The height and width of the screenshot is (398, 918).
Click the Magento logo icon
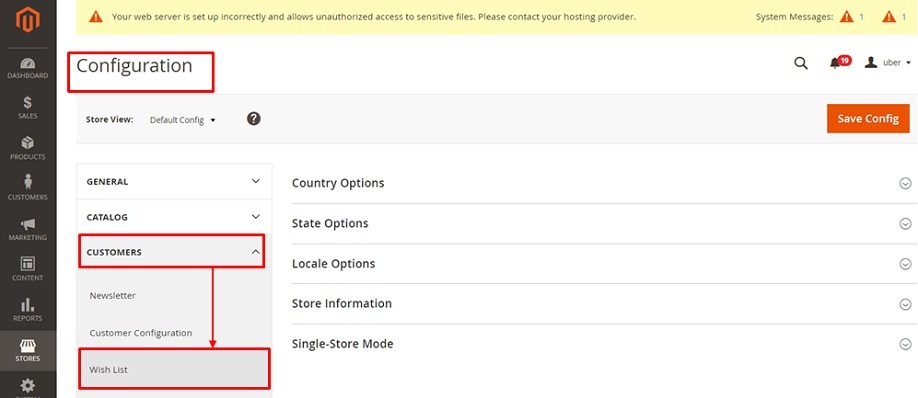point(28,20)
